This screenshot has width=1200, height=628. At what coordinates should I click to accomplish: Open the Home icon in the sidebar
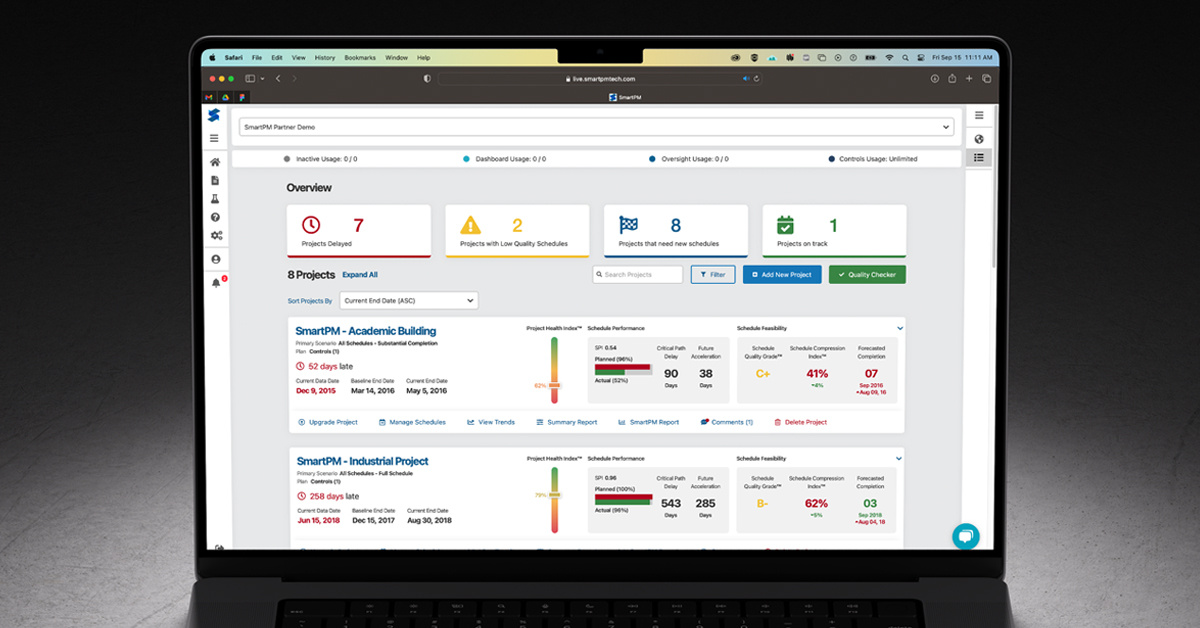pos(214,163)
